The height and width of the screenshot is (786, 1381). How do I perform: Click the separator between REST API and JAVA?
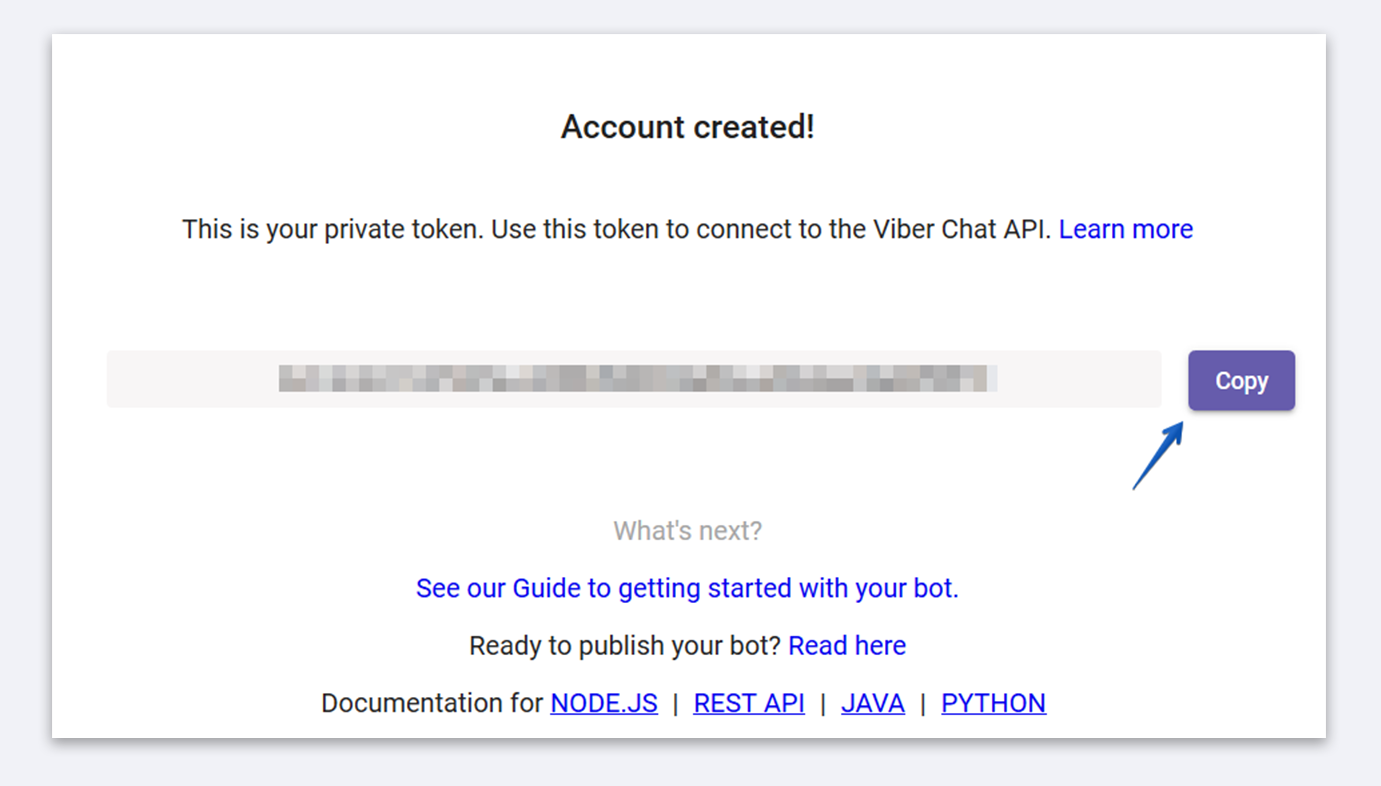click(x=823, y=704)
